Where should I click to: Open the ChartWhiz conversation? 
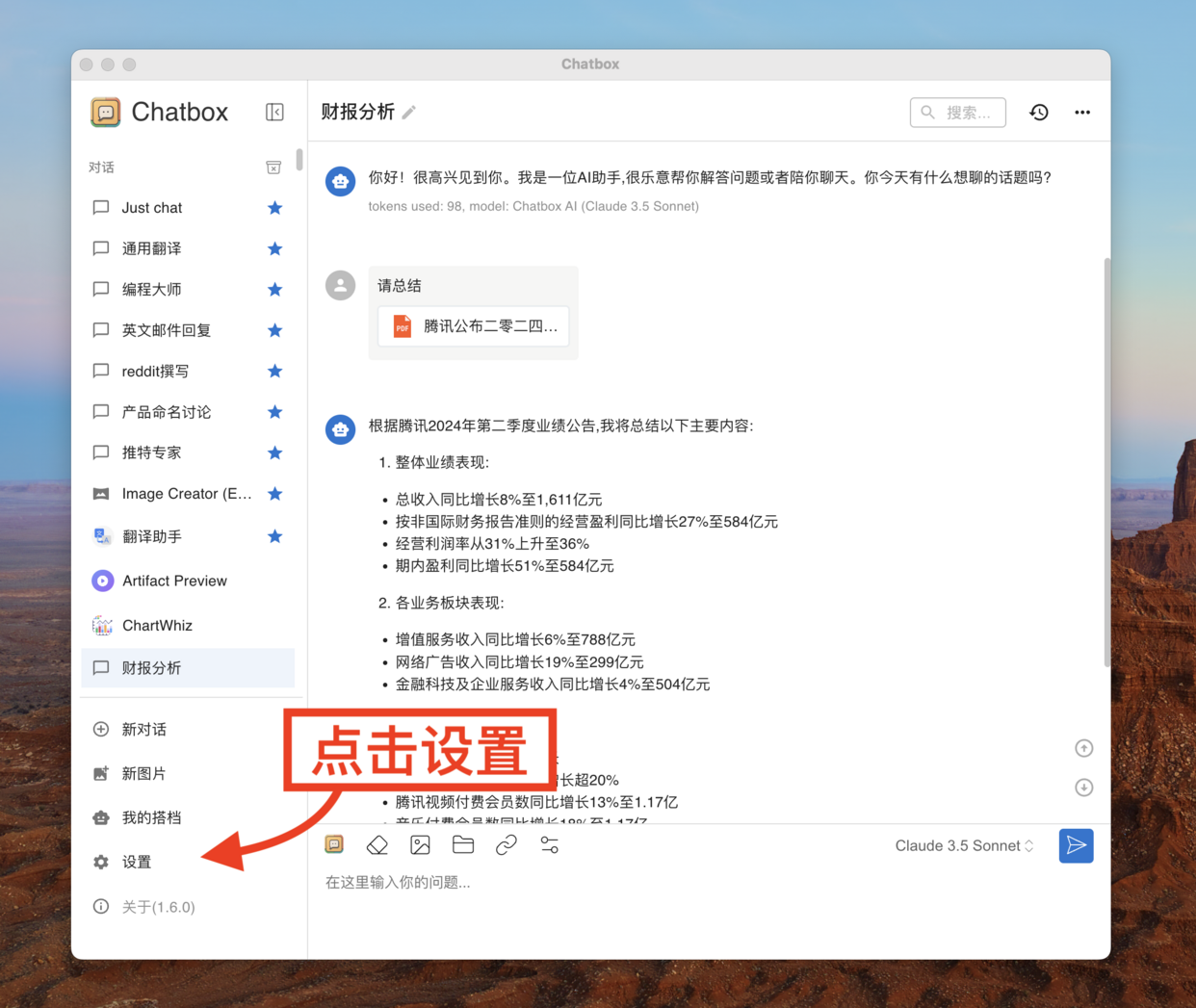(188, 625)
